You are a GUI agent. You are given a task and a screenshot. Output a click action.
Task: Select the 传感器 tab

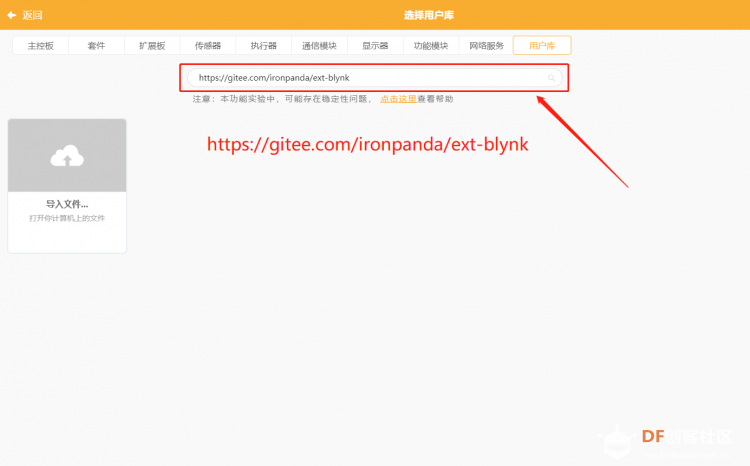pyautogui.click(x=208, y=45)
